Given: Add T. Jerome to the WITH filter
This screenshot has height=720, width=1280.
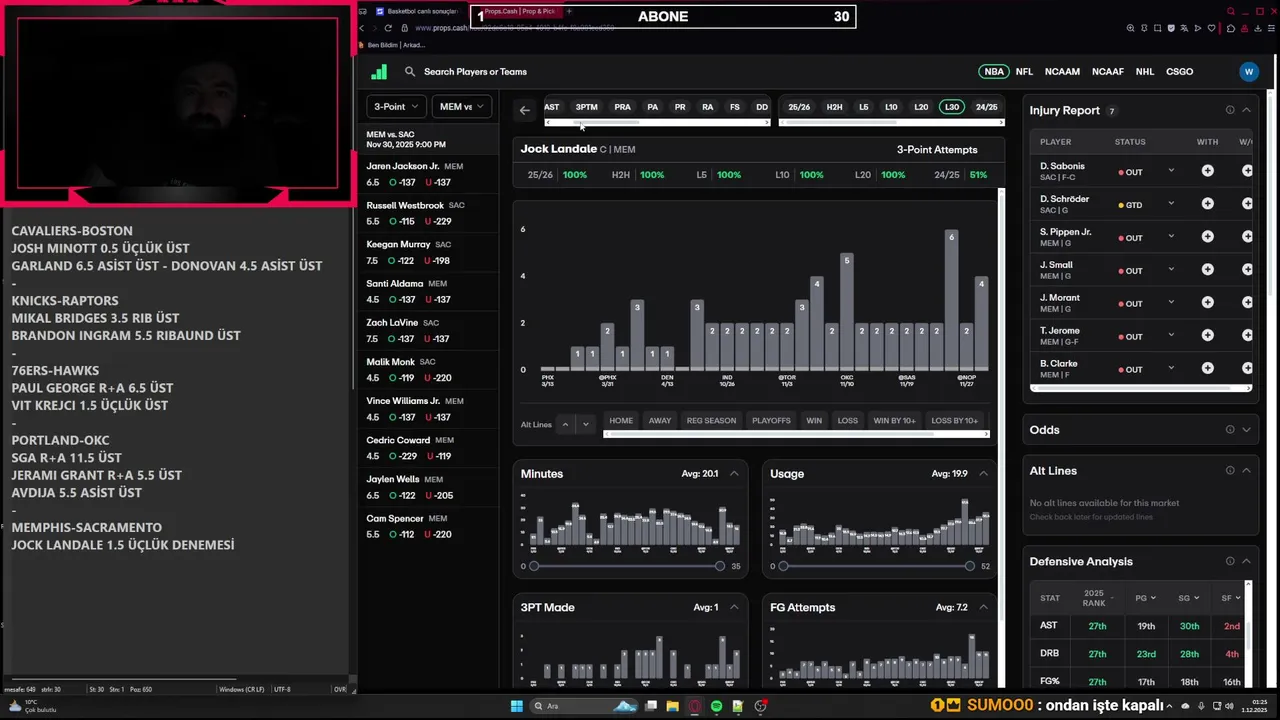Looking at the screenshot, I should coord(1208,336).
